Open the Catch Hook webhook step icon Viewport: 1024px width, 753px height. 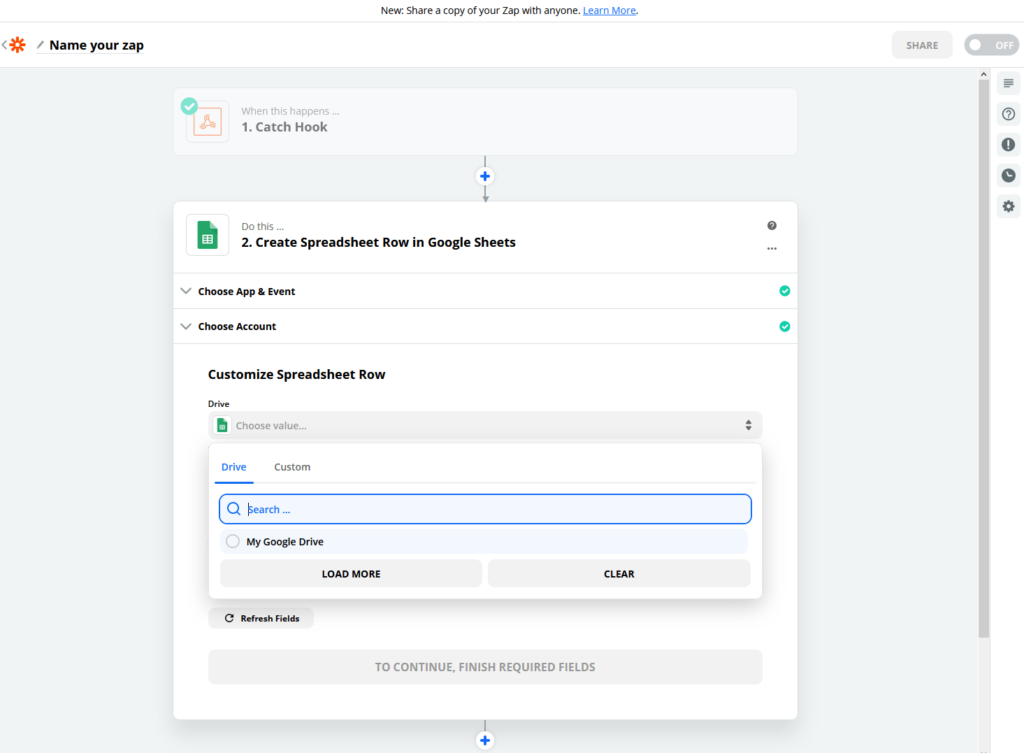208,122
